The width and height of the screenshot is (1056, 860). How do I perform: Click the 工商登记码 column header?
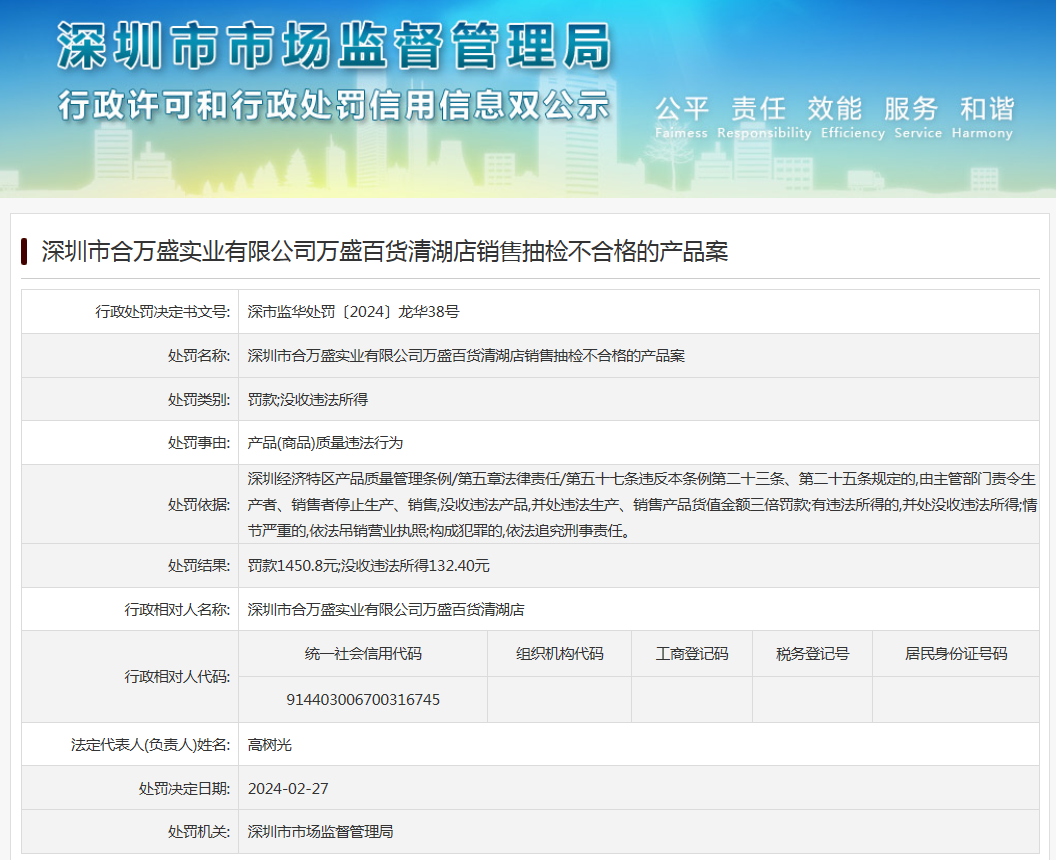692,653
